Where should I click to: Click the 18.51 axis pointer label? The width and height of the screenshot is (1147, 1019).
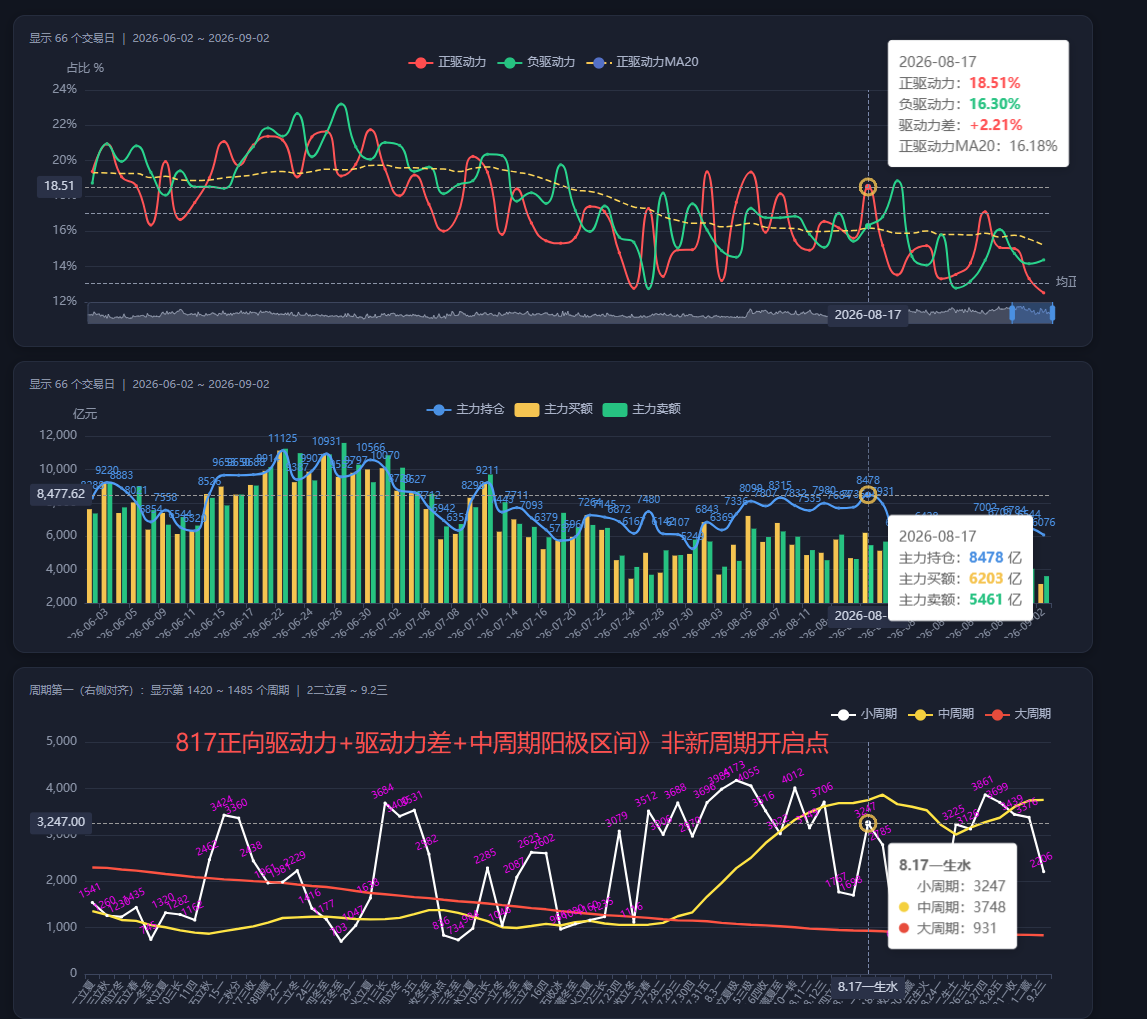59,186
